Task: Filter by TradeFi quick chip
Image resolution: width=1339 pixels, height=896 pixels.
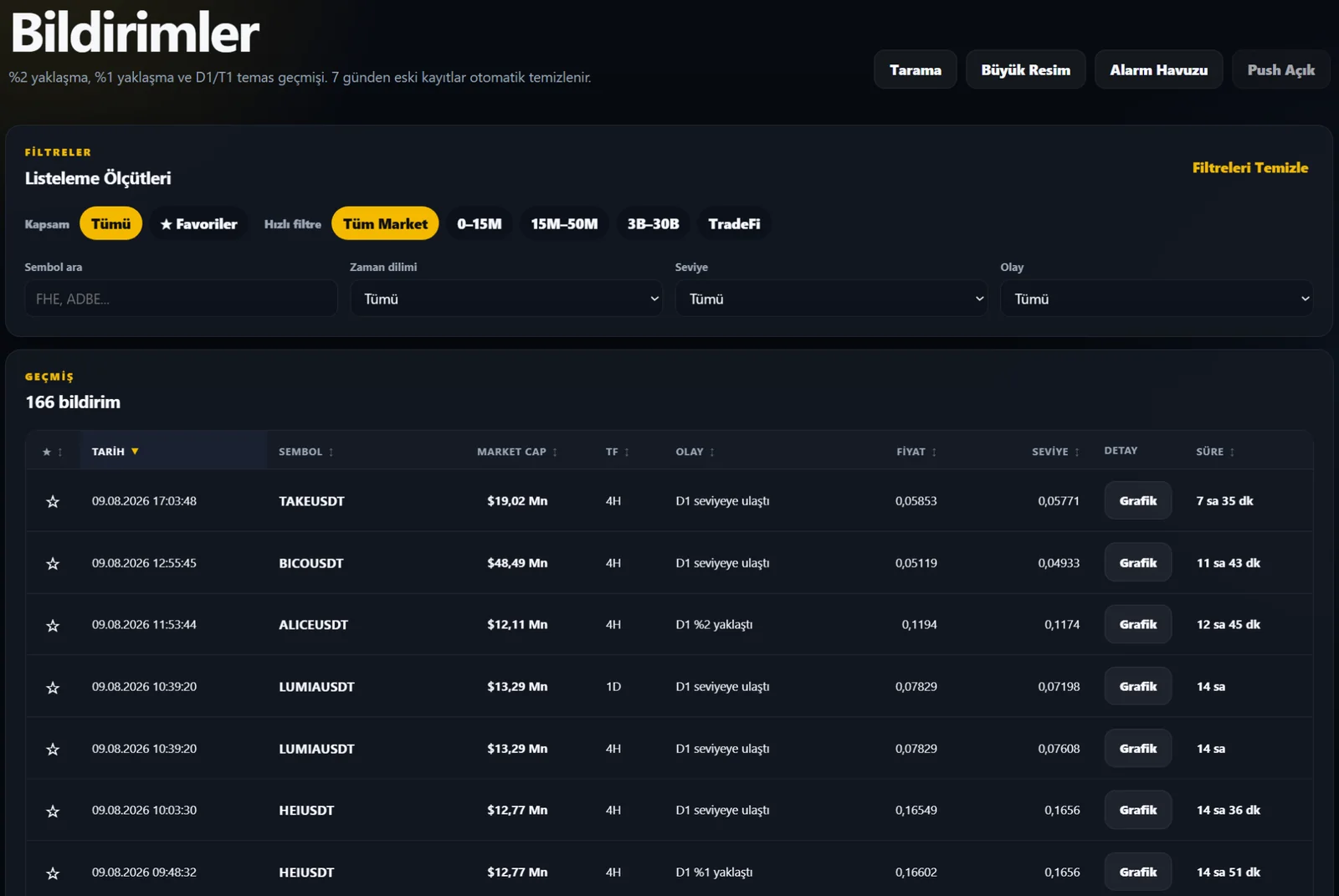Action: click(x=734, y=223)
